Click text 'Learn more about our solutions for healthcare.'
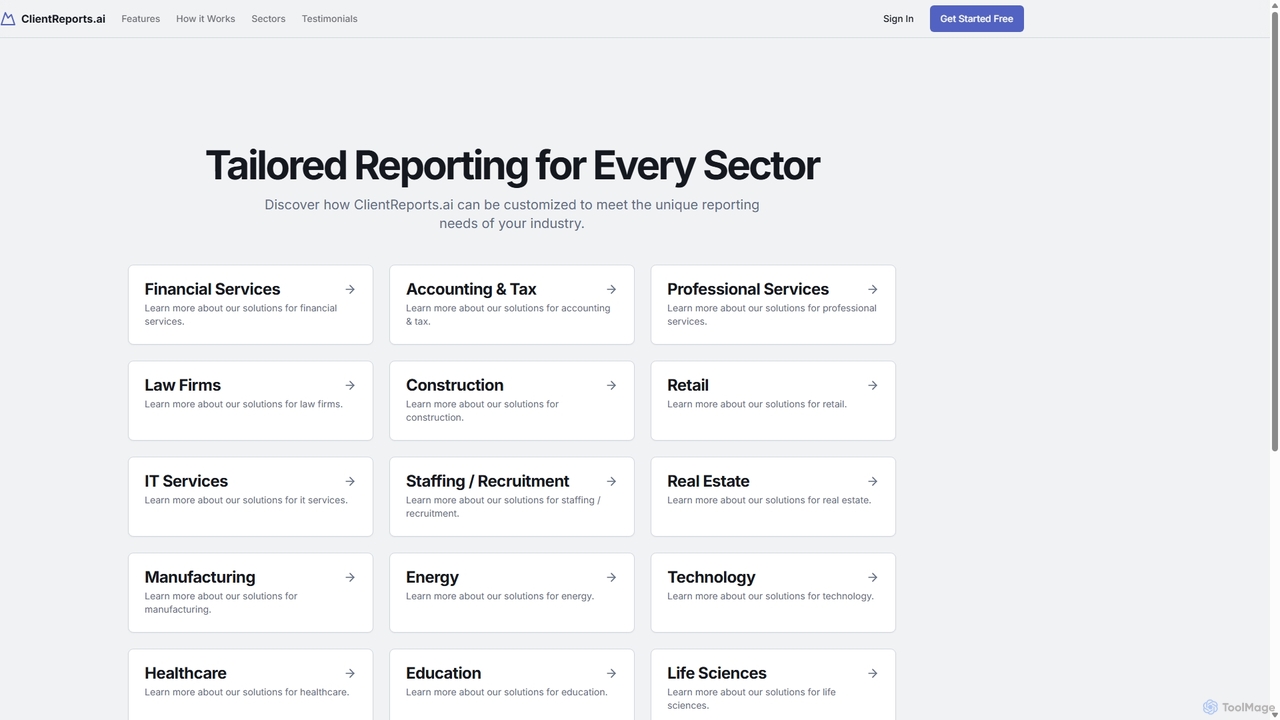1280x720 pixels. point(247,692)
